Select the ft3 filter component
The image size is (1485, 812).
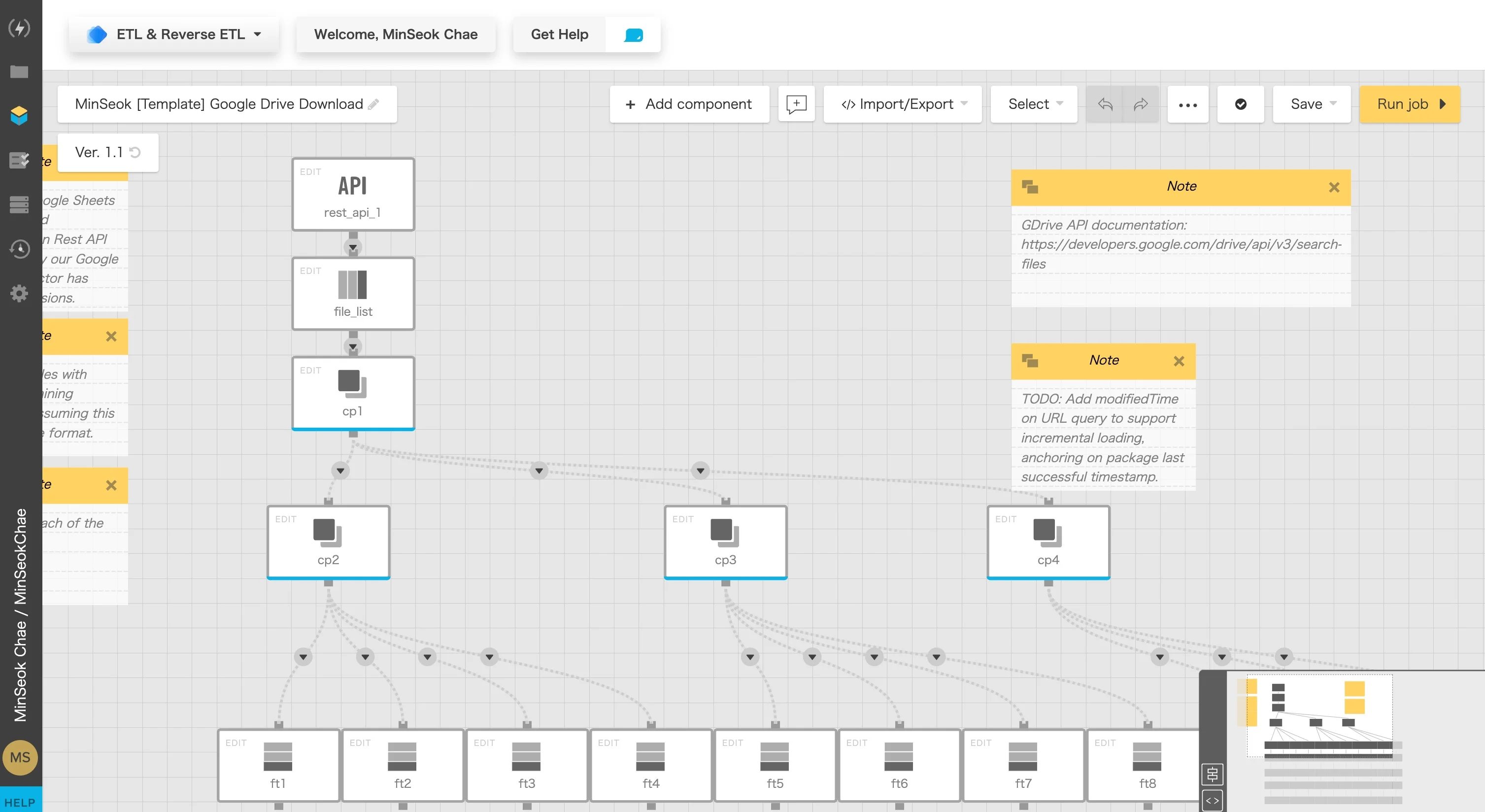click(526, 765)
